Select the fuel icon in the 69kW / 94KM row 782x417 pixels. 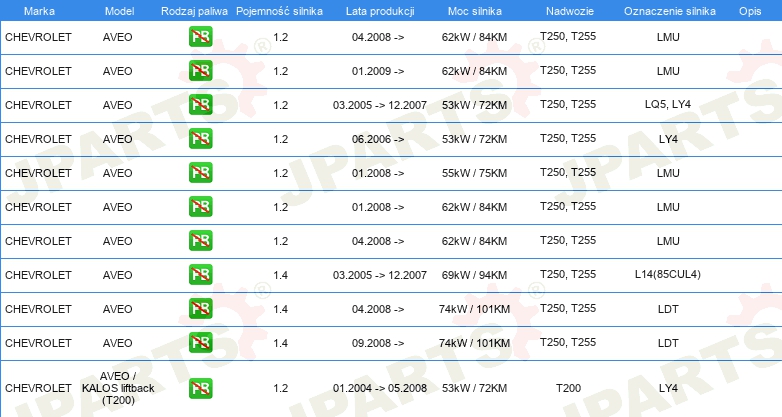tap(200, 275)
